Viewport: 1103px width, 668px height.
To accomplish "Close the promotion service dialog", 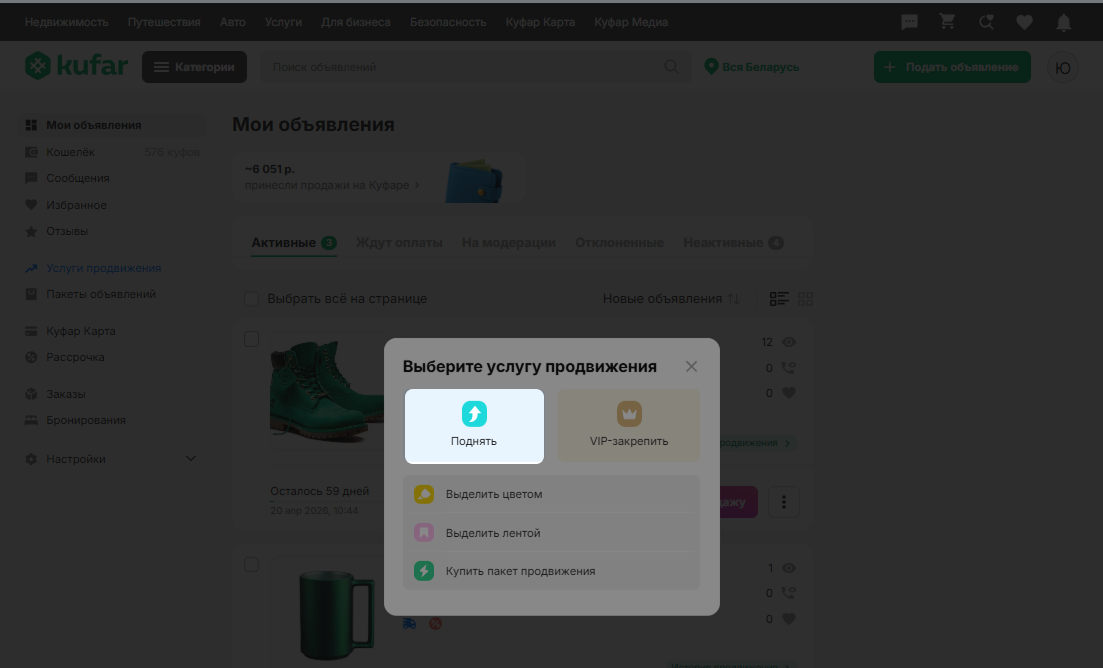I will coord(691,366).
